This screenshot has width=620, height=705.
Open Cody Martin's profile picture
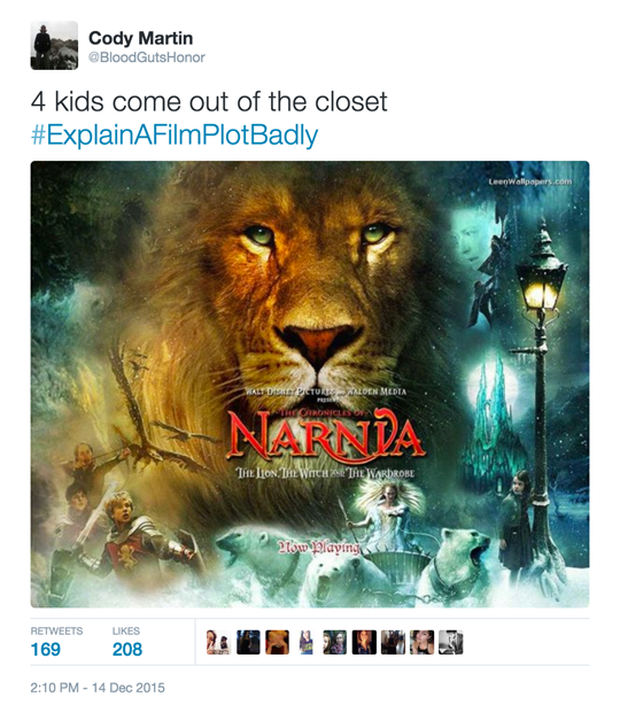click(x=54, y=45)
